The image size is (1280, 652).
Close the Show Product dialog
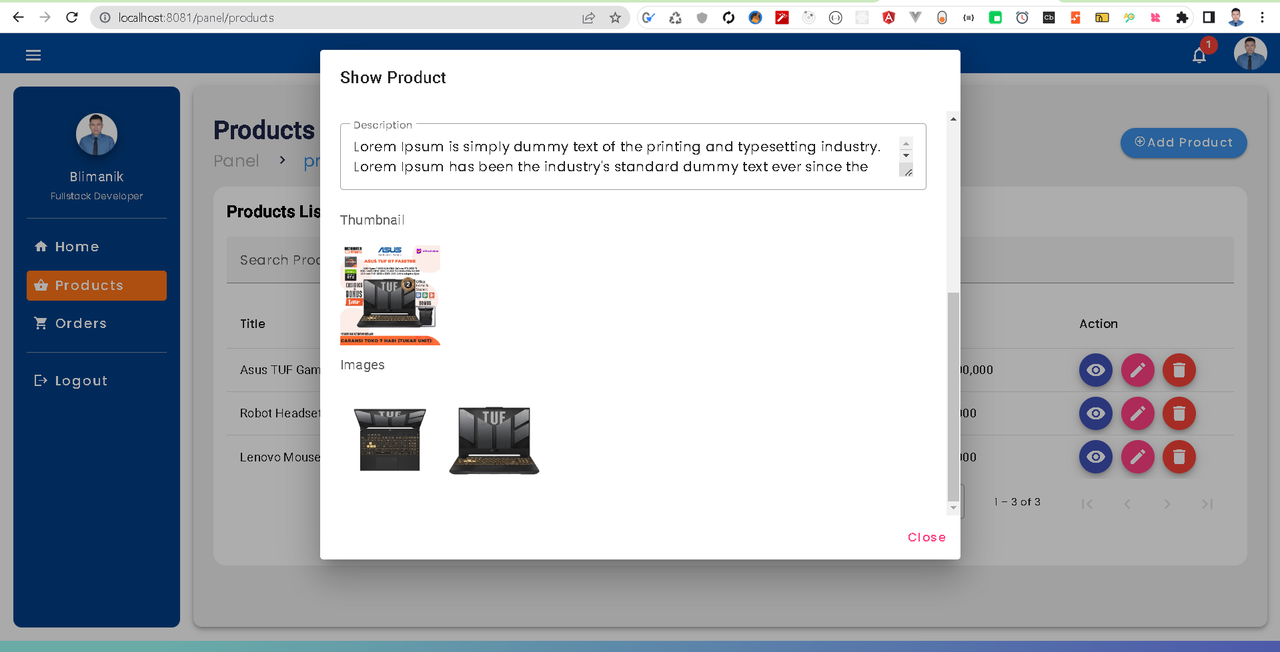point(926,537)
